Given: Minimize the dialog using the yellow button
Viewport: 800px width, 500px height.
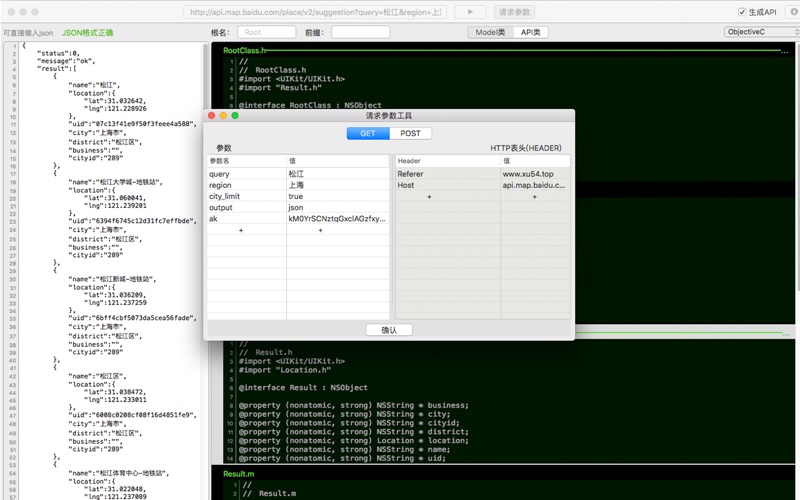Looking at the screenshot, I should pyautogui.click(x=224, y=116).
